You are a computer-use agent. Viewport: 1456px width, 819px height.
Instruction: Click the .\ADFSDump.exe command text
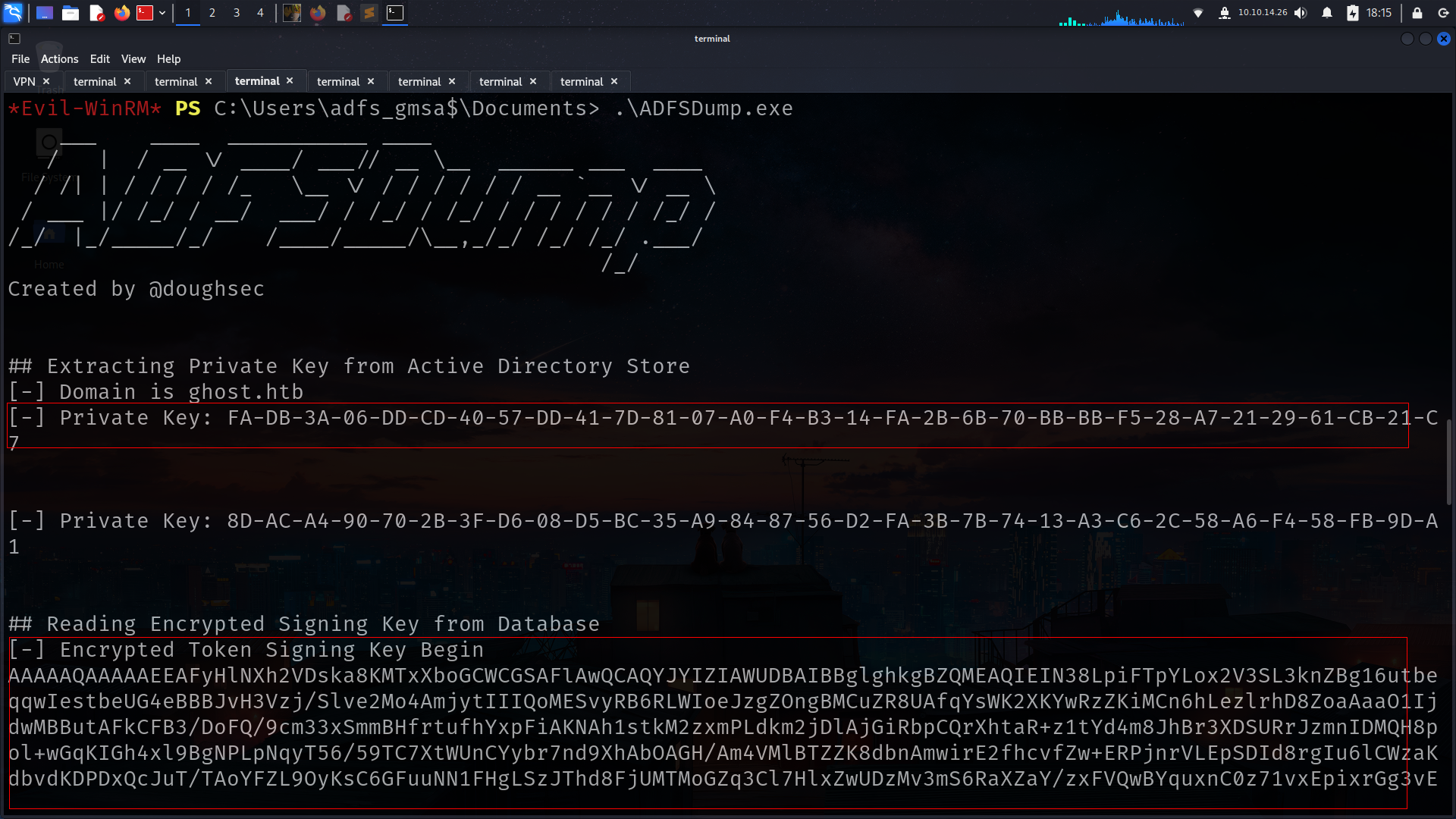[704, 108]
